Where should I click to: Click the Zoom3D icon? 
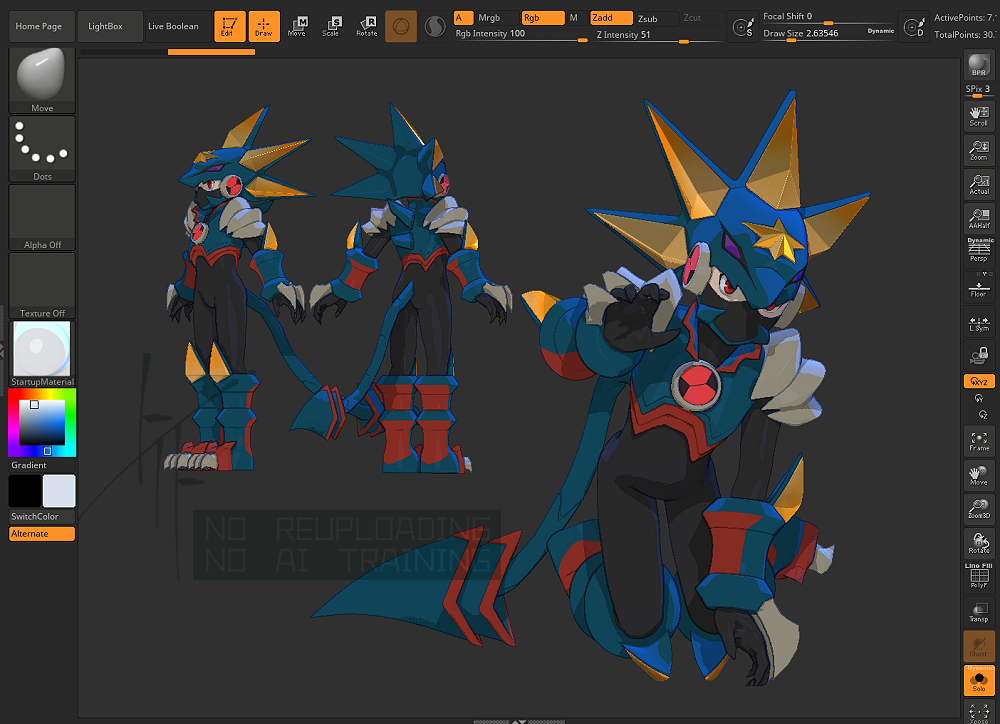pyautogui.click(x=979, y=509)
